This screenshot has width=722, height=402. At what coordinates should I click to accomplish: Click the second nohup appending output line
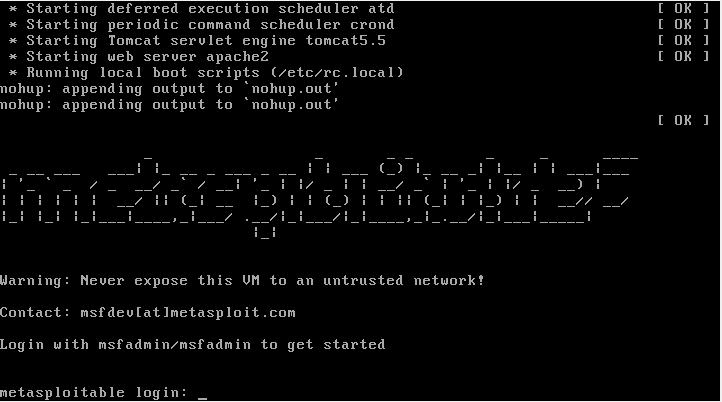click(169, 105)
